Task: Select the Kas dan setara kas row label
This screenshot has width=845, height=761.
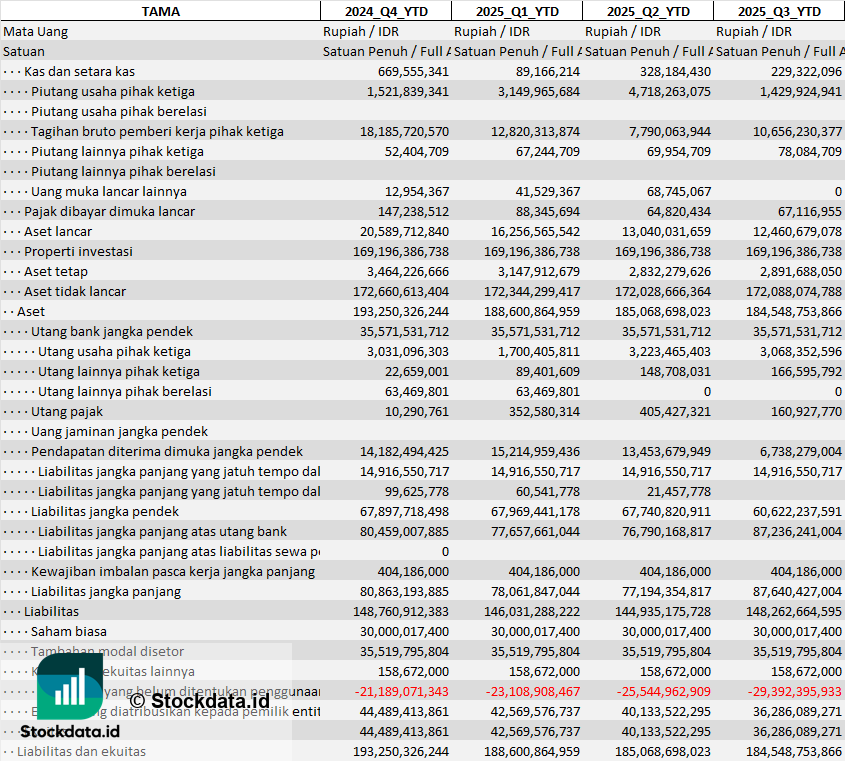Action: coord(79,71)
